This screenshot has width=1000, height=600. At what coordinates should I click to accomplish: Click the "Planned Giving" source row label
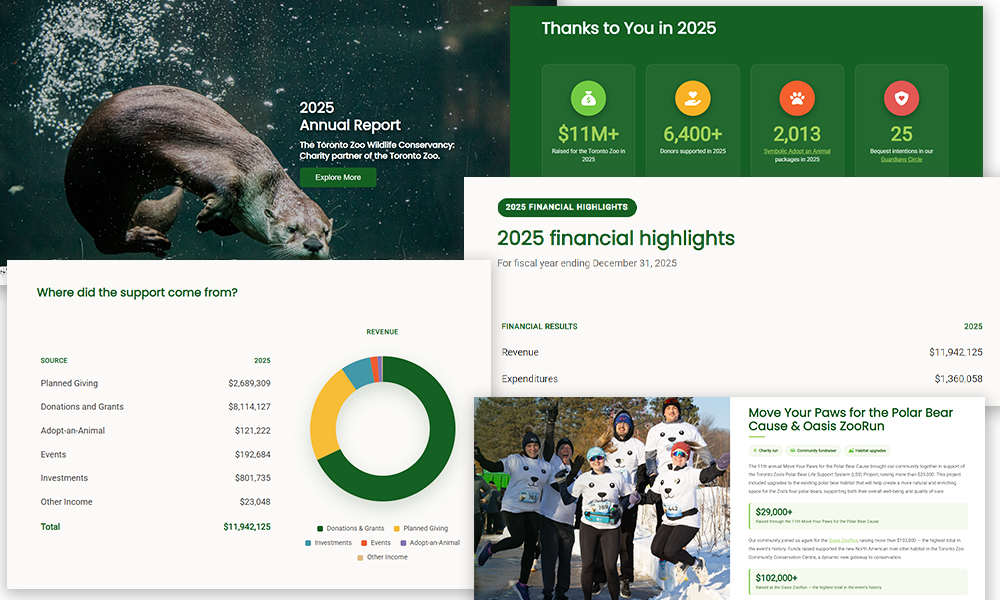69,383
